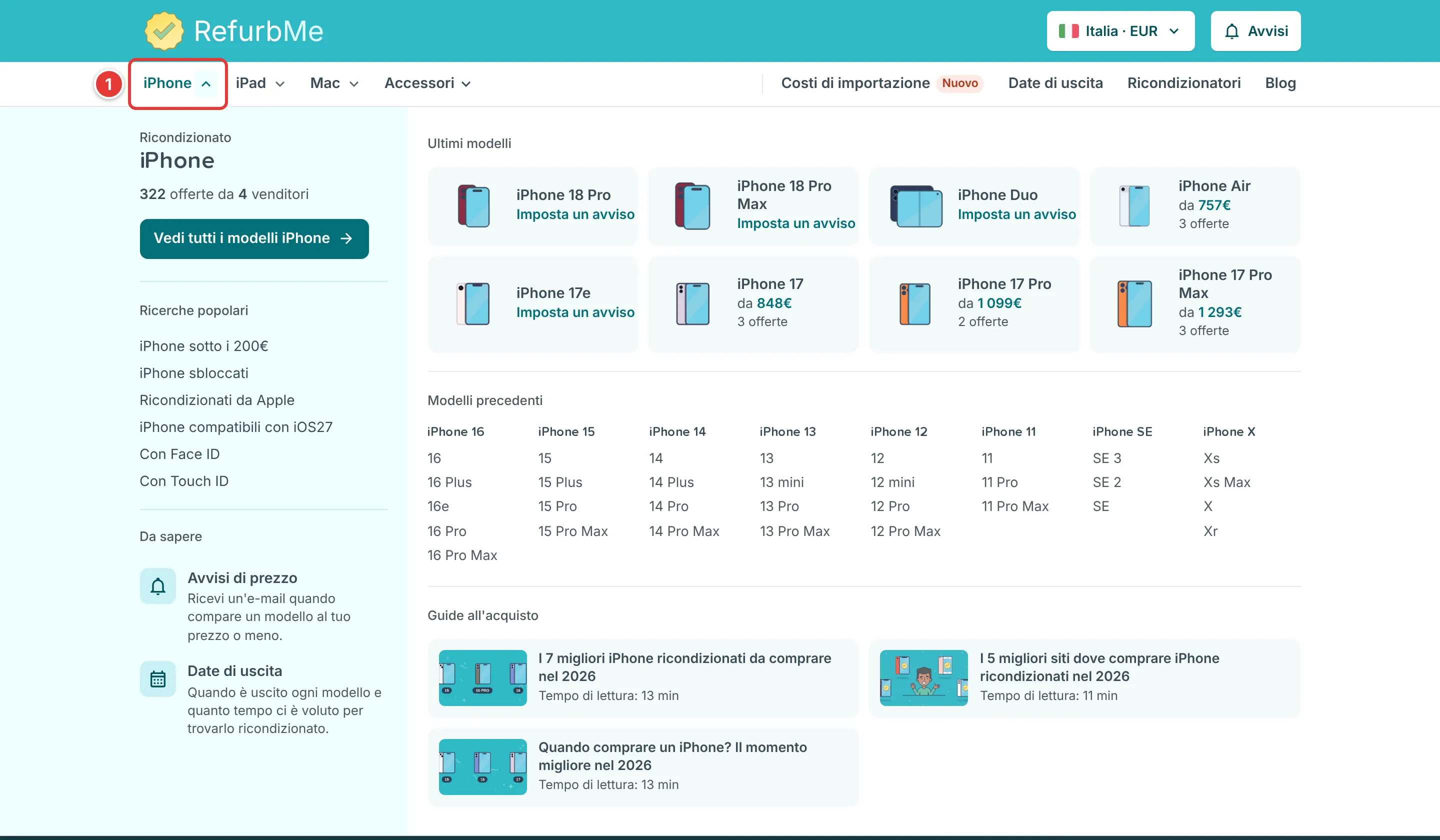The image size is (1440, 840).
Task: Click Vedi tutti i modelli iPhone button
Action: pos(254,238)
